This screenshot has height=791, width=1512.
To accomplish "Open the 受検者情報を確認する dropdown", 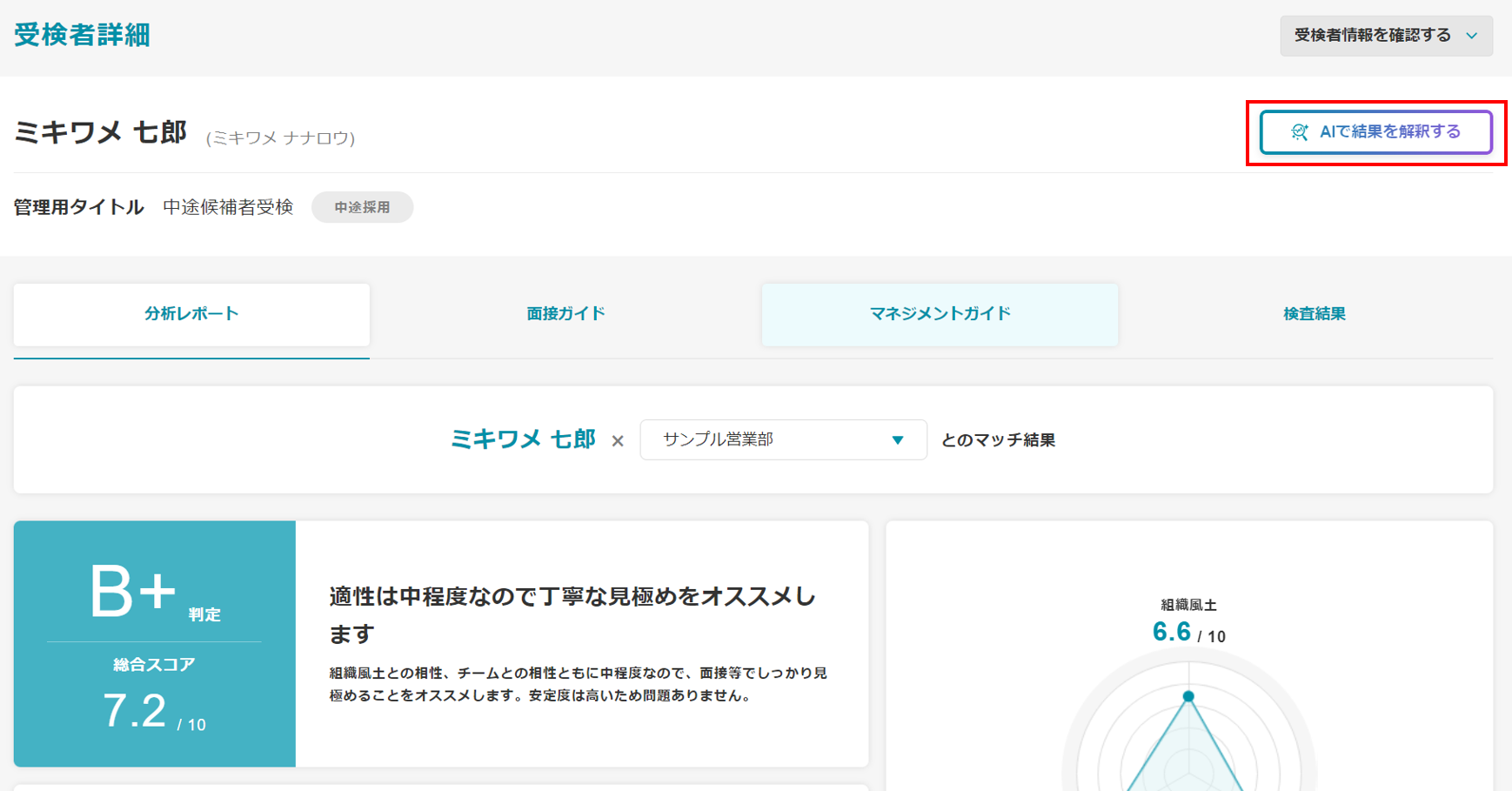I will coord(1385,36).
